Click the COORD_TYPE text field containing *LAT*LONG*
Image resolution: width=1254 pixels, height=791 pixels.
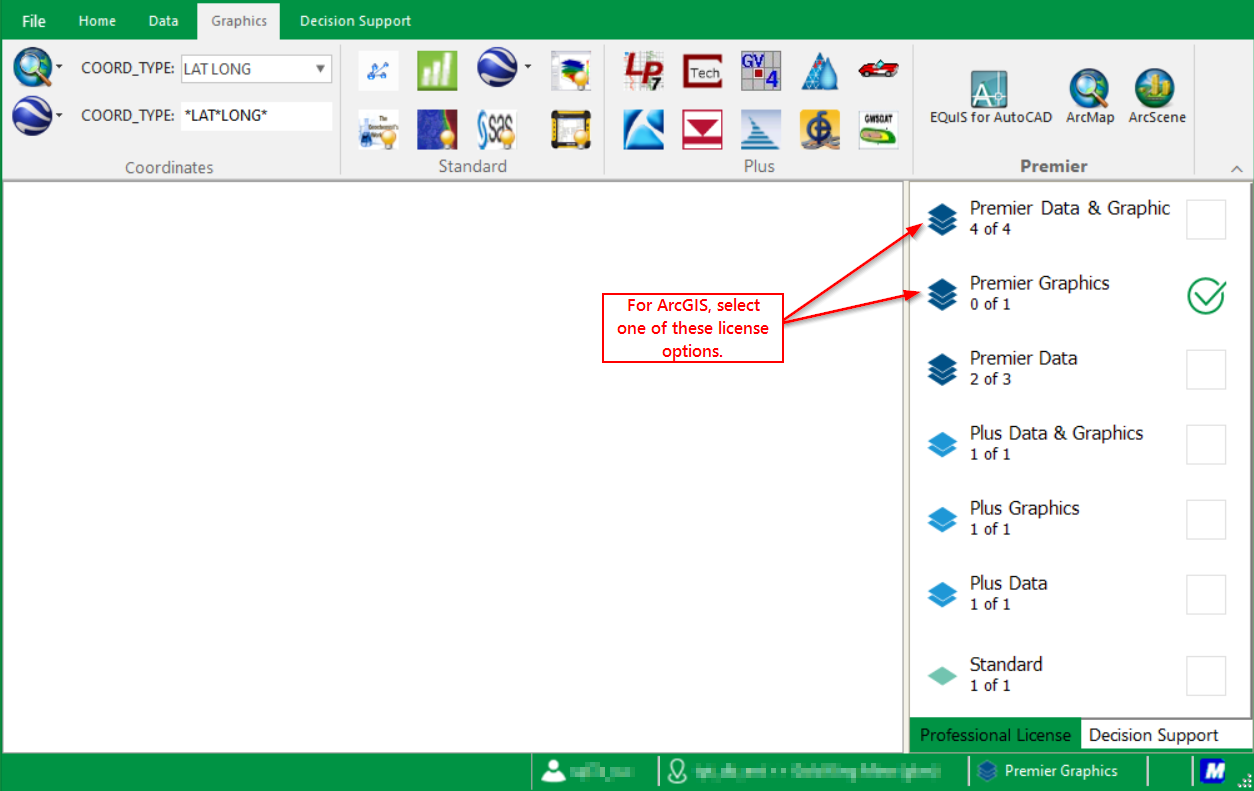coord(256,116)
